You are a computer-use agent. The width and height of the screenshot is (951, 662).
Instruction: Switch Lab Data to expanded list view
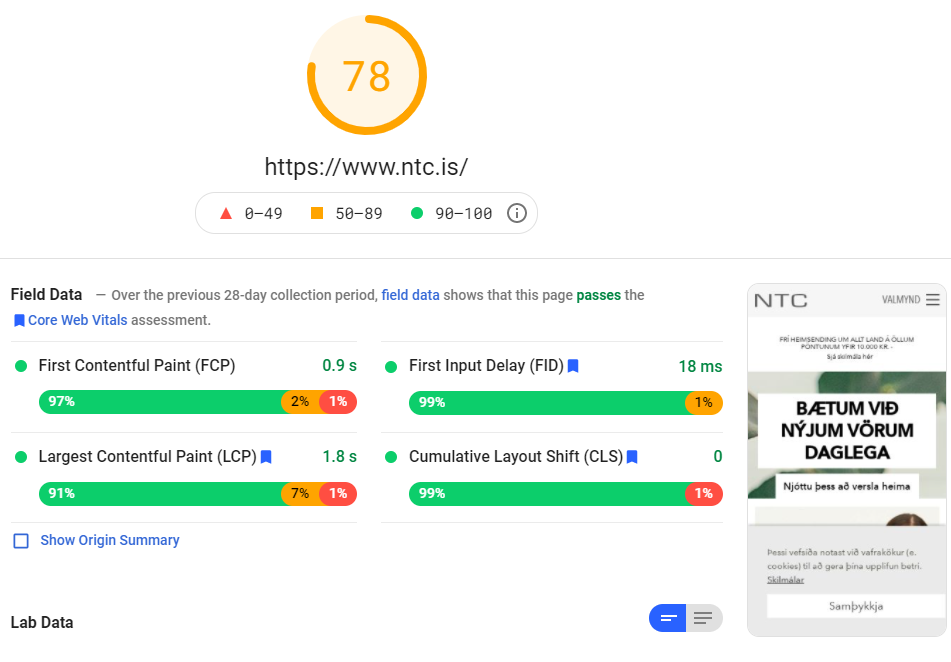click(x=704, y=618)
